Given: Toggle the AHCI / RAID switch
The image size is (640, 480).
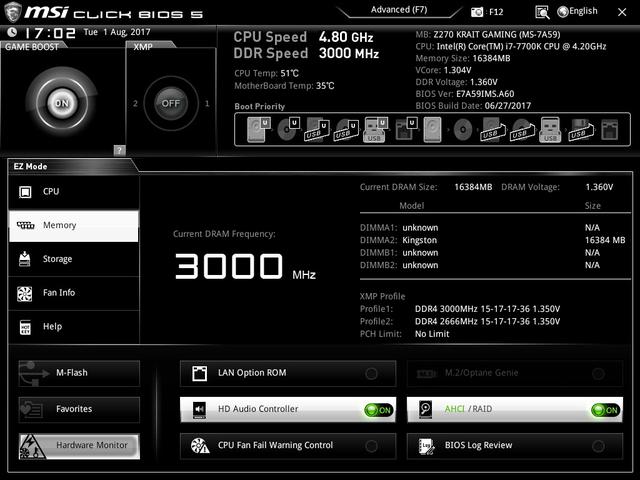Looking at the screenshot, I should (606, 410).
